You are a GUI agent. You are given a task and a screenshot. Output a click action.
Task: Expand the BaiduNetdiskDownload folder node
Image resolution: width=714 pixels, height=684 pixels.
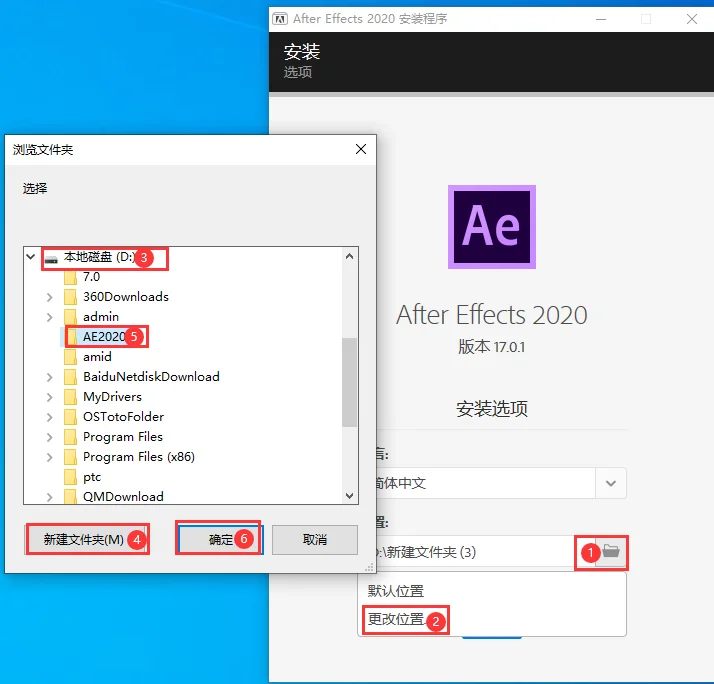[x=50, y=378]
